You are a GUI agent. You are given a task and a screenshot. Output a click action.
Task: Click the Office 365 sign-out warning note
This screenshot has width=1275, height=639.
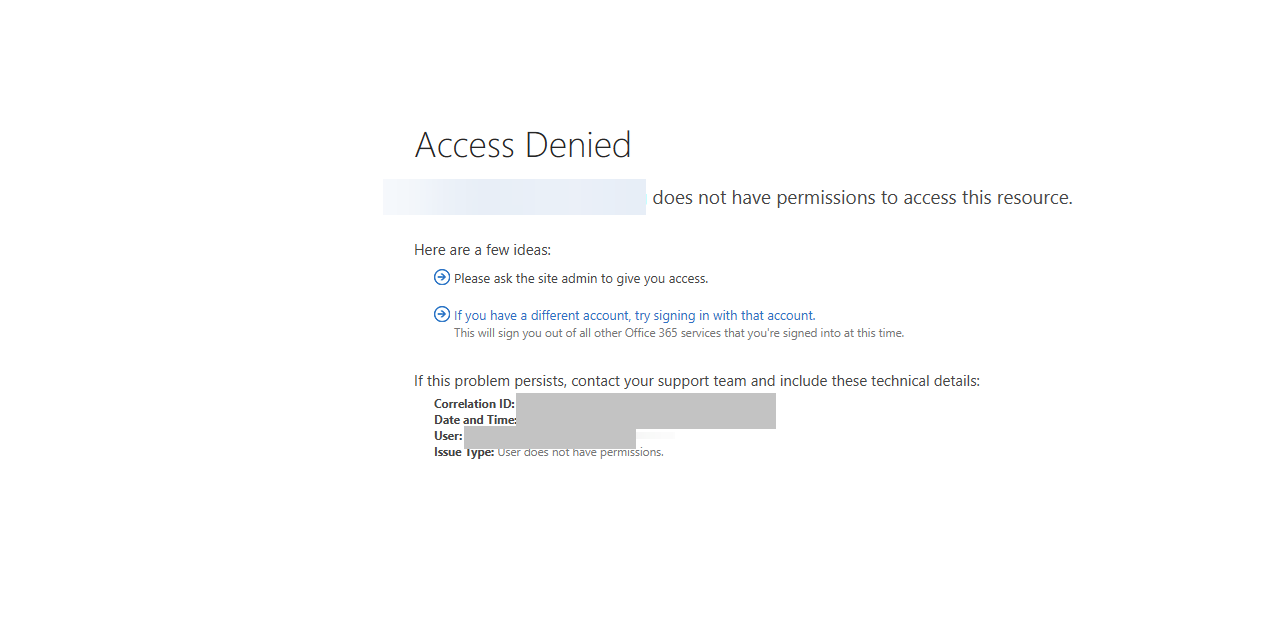click(679, 333)
